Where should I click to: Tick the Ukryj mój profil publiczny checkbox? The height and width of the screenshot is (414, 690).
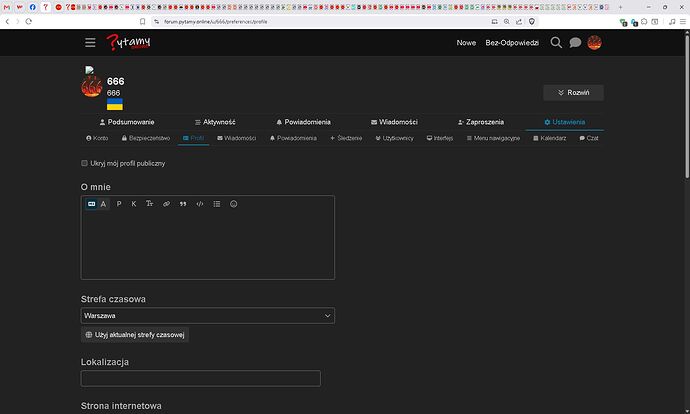pyautogui.click(x=84, y=163)
